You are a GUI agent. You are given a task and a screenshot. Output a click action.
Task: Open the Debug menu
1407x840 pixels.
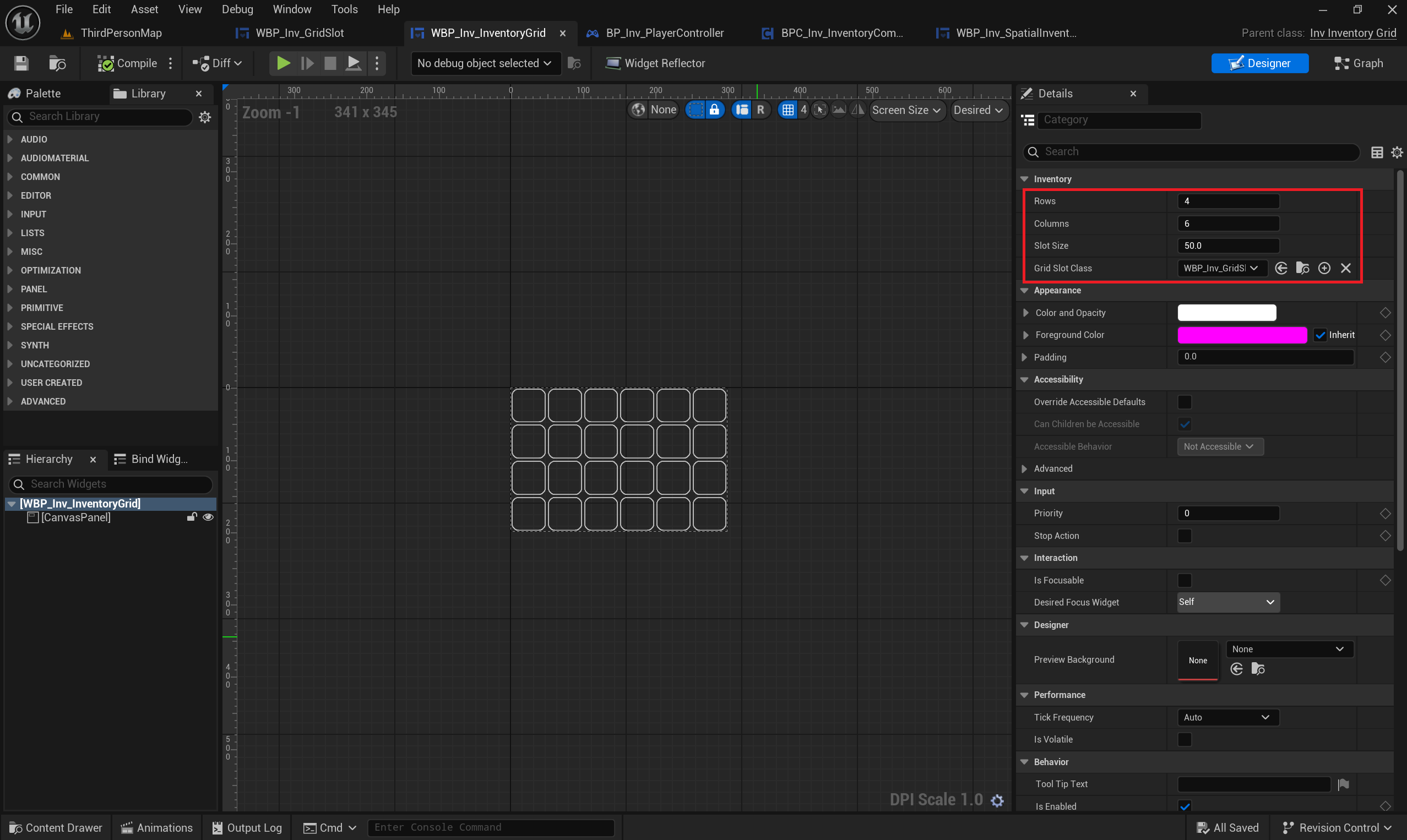click(x=237, y=9)
